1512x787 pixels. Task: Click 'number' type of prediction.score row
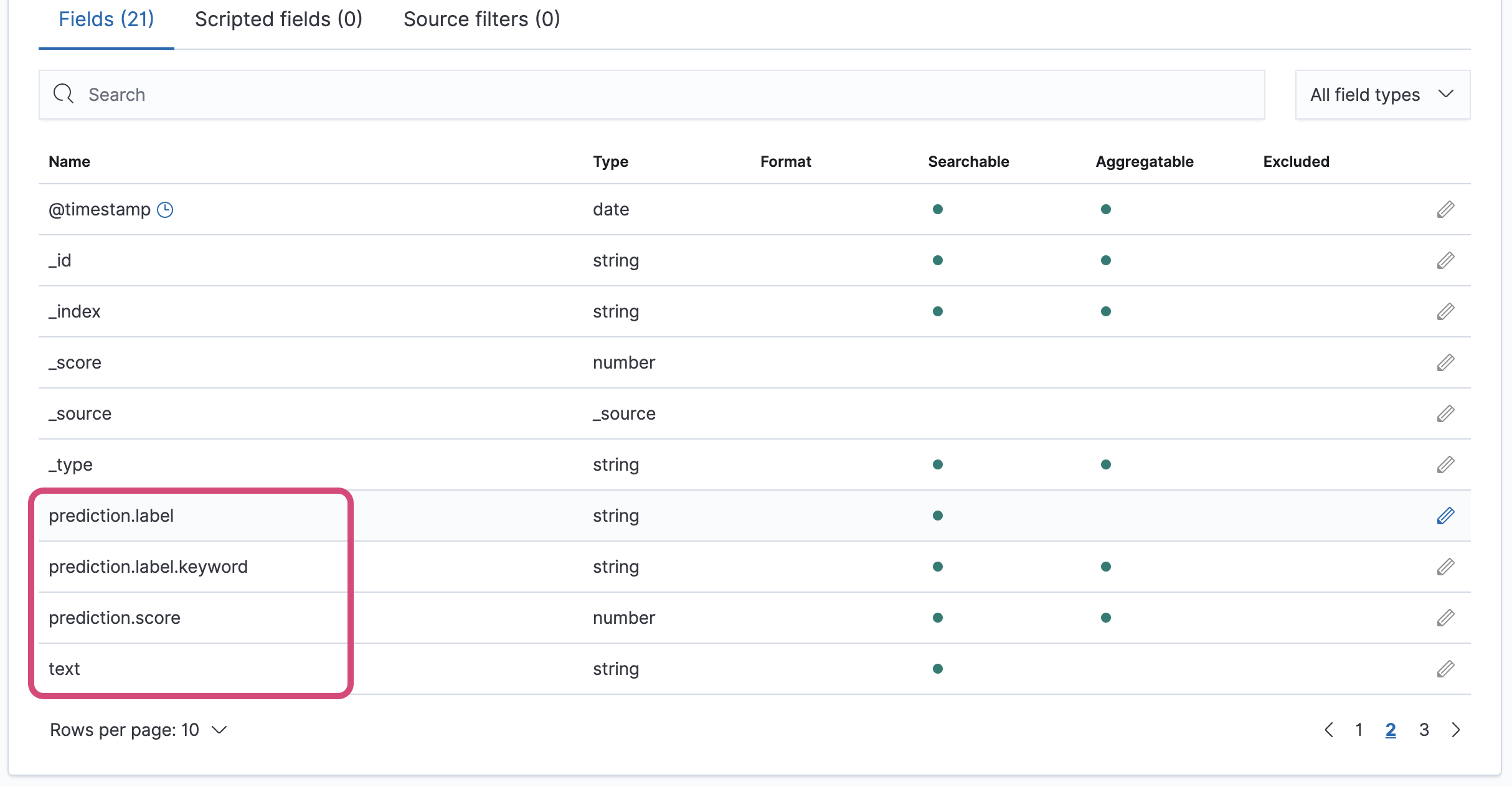tap(624, 618)
